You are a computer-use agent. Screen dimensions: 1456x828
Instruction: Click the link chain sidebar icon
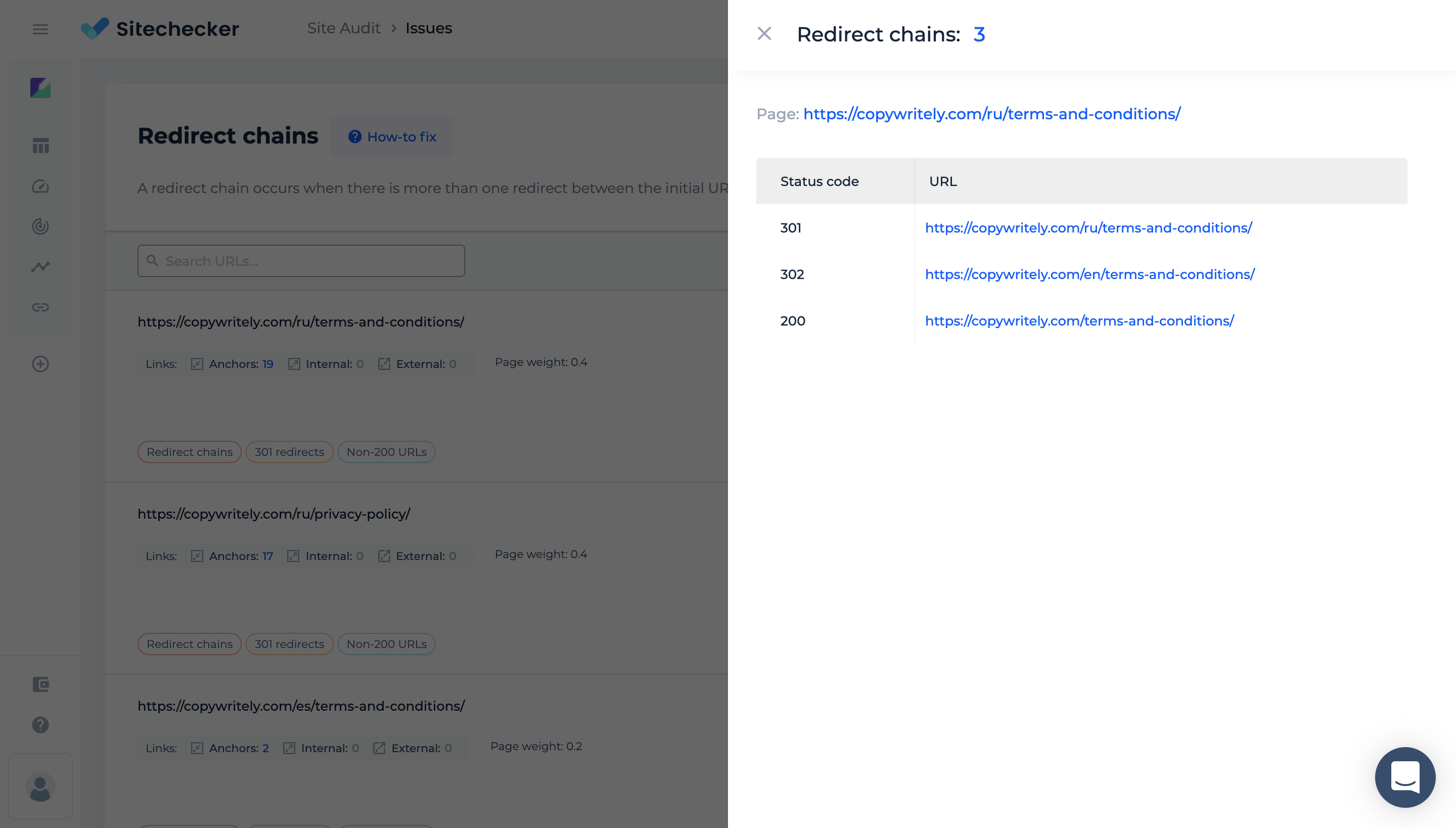40,306
